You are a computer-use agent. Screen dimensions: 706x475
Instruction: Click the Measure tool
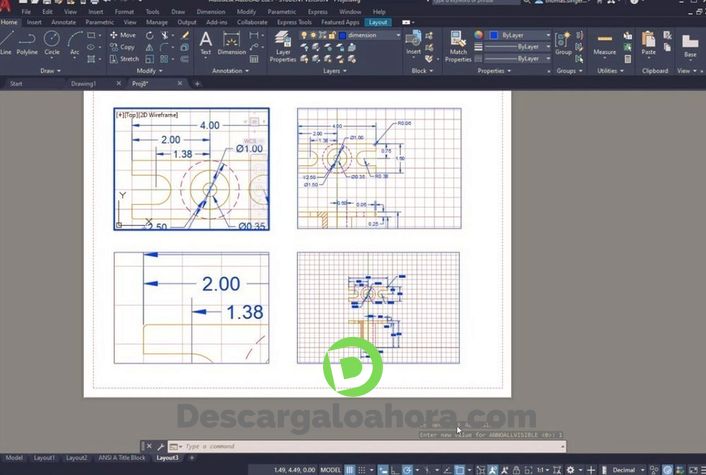(x=605, y=43)
